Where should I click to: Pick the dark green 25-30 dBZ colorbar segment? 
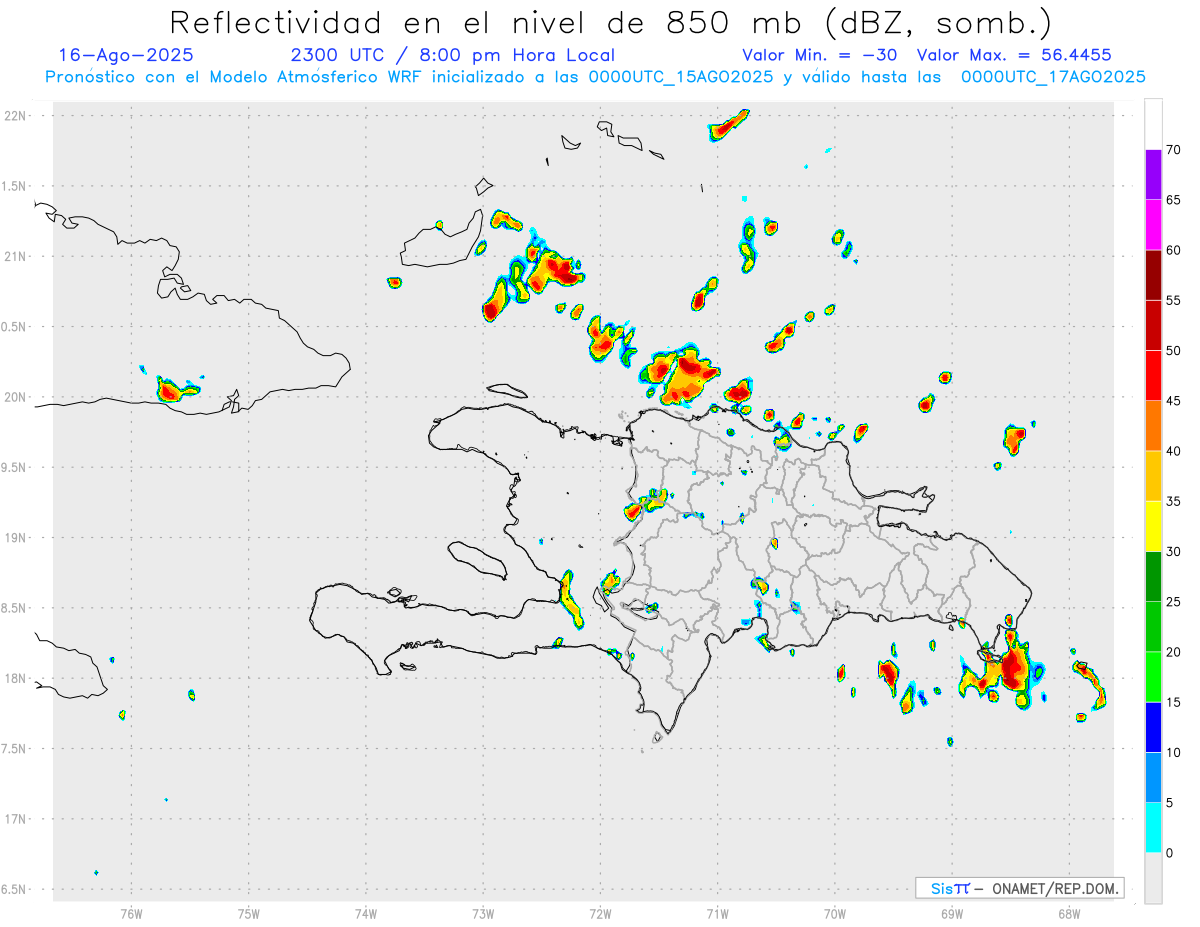1153,577
